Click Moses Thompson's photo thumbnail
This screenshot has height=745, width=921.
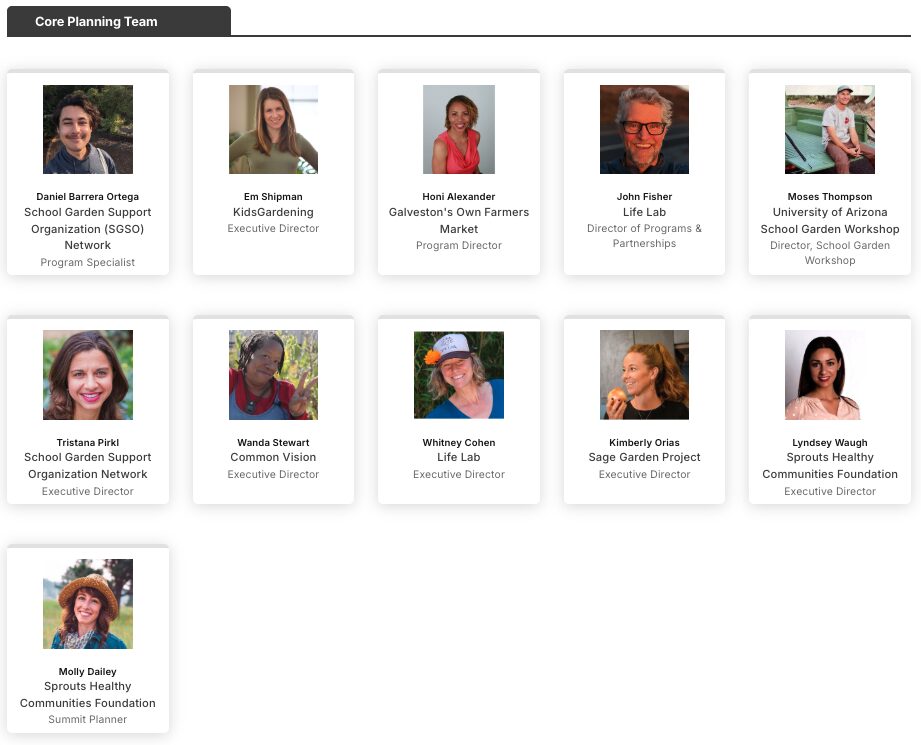[x=830, y=129]
